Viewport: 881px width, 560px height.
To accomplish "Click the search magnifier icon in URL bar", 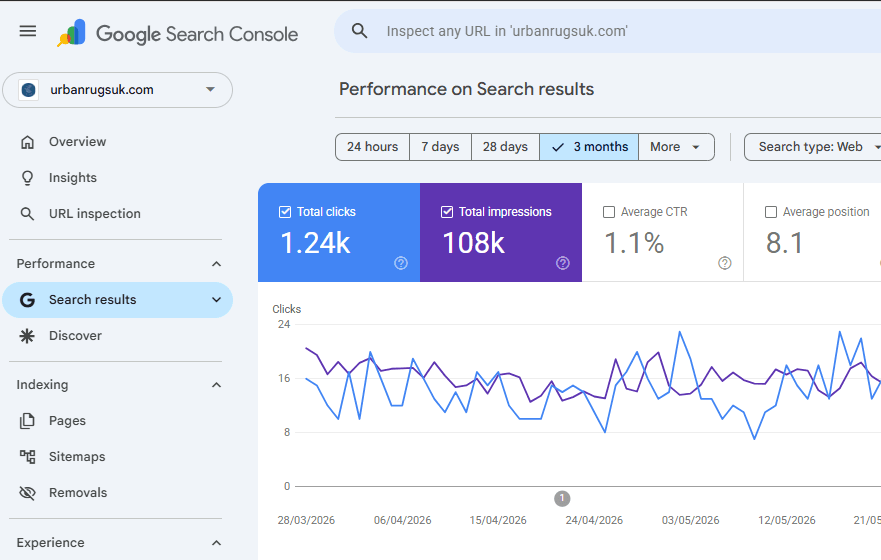I will pyautogui.click(x=360, y=31).
